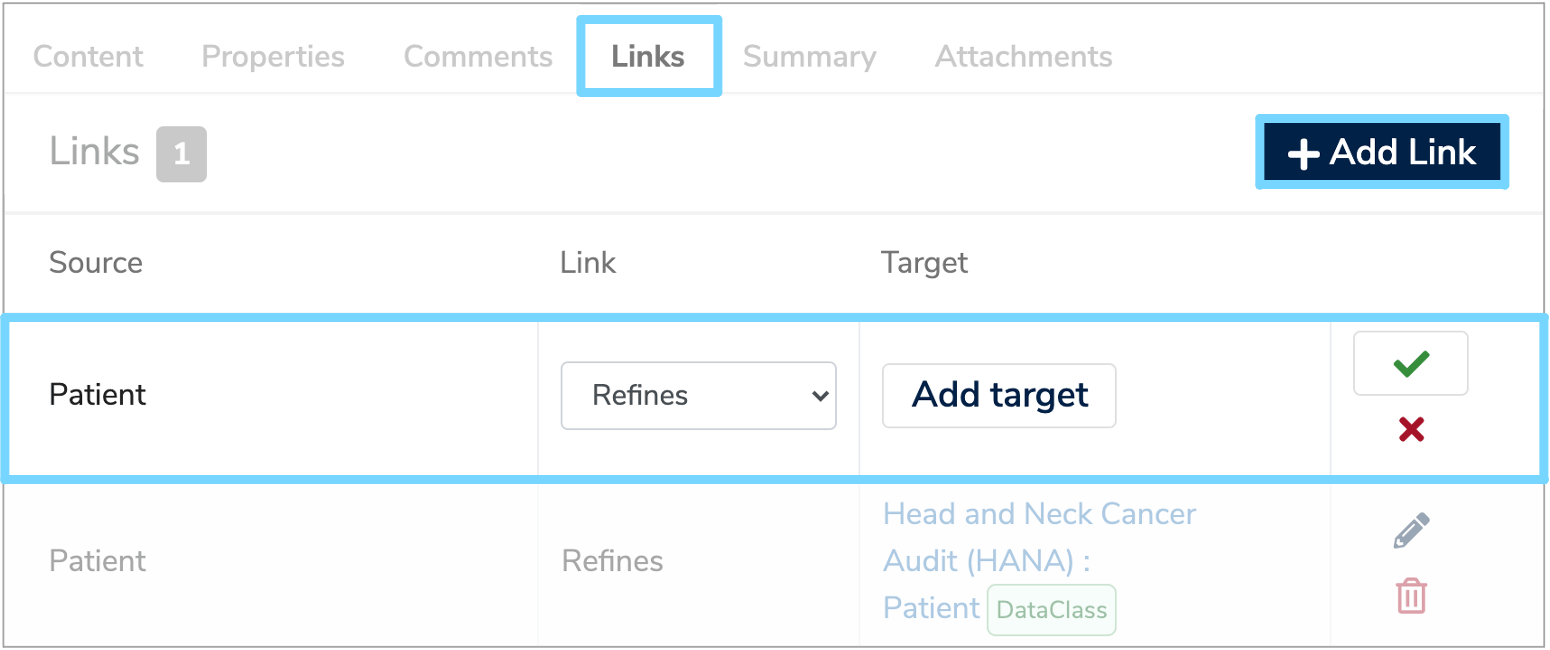Switch to the Content tab
The height and width of the screenshot is (650, 1550).
[x=87, y=57]
